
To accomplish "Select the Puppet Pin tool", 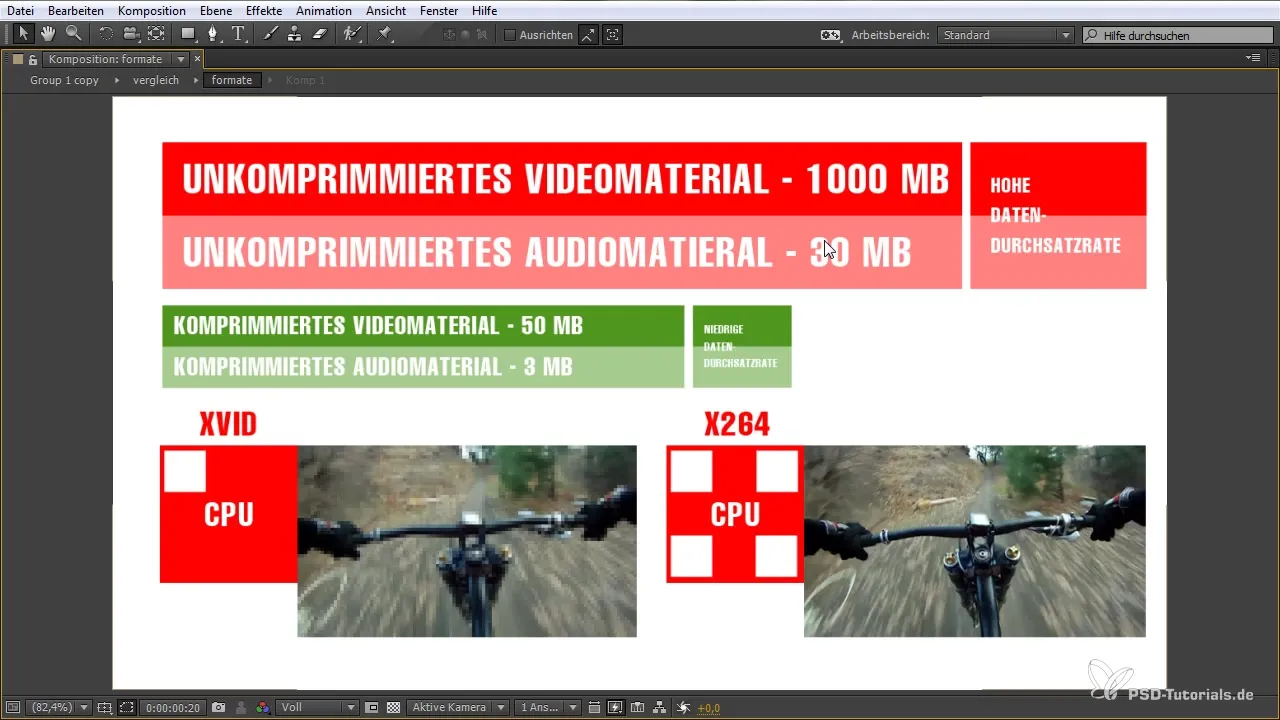I will point(384,34).
